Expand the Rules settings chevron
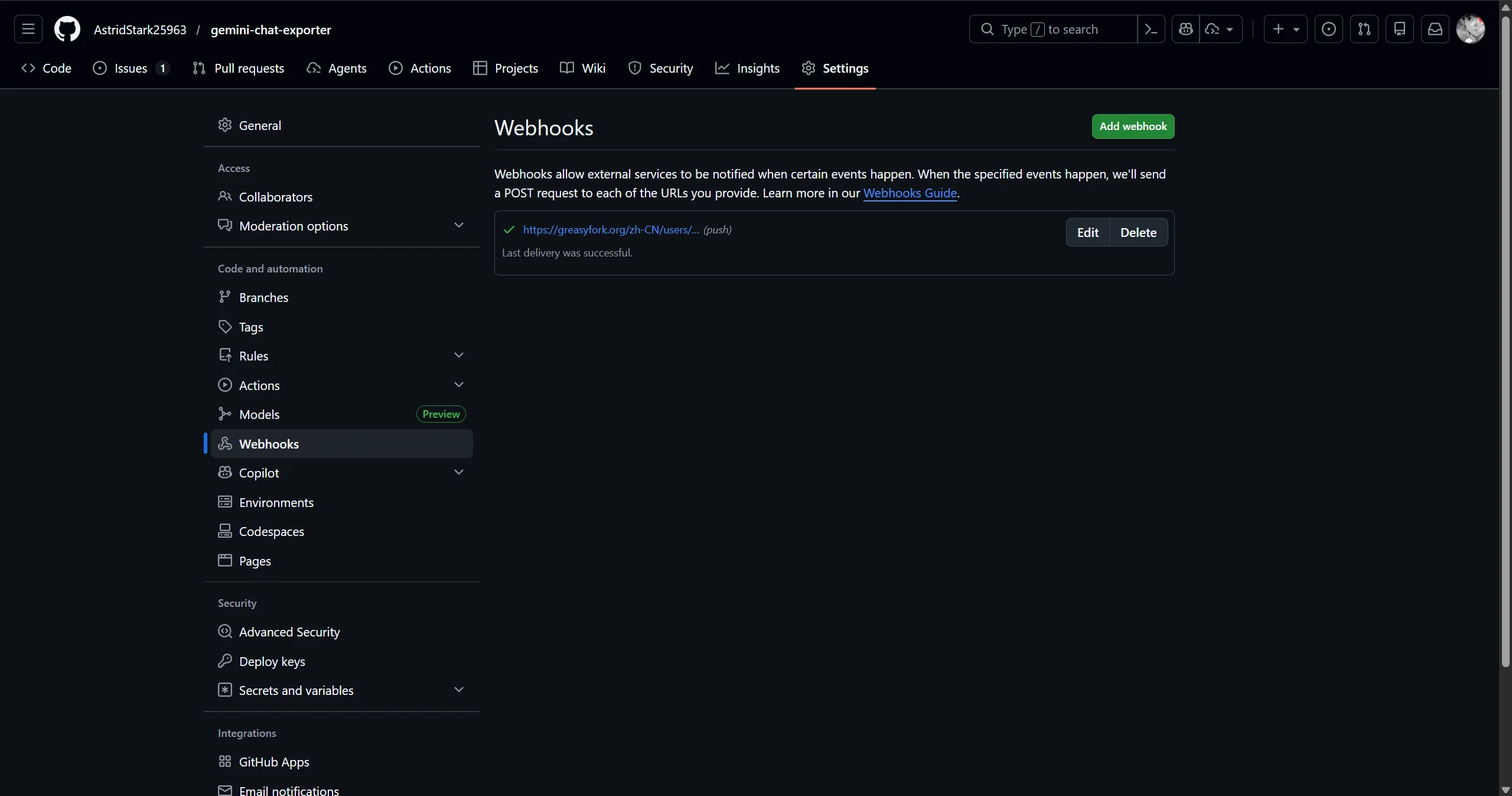 coord(460,355)
